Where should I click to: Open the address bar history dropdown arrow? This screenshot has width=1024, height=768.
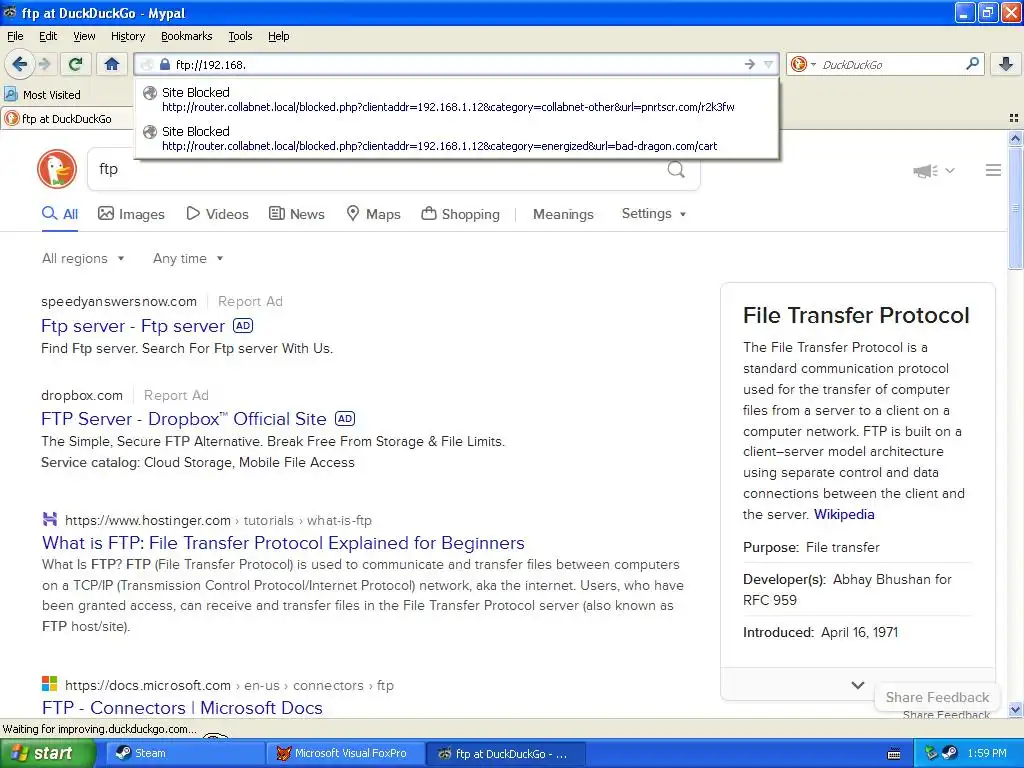[769, 65]
